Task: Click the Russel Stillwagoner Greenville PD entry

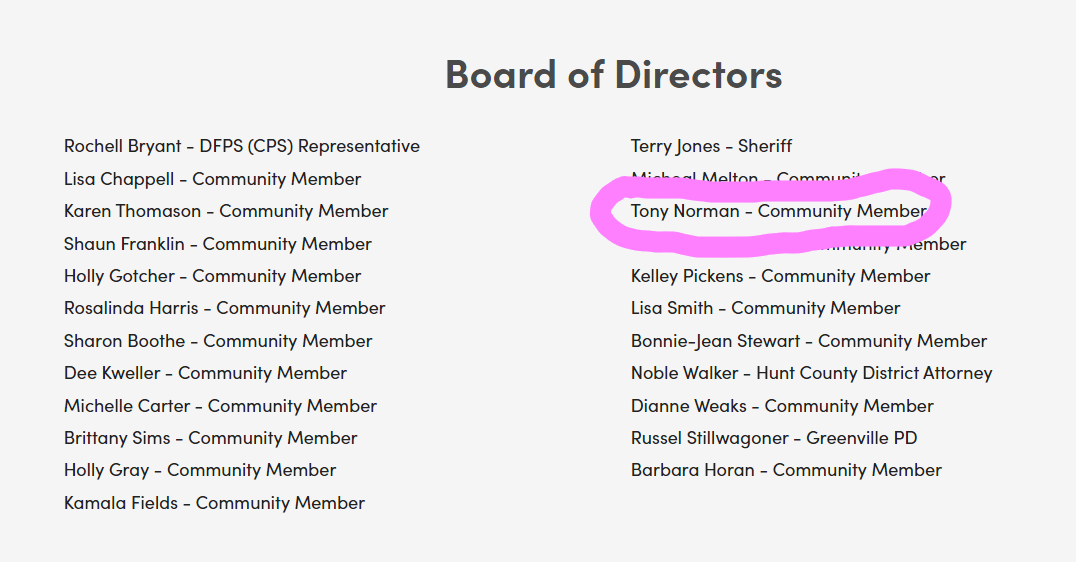Action: 773,438
